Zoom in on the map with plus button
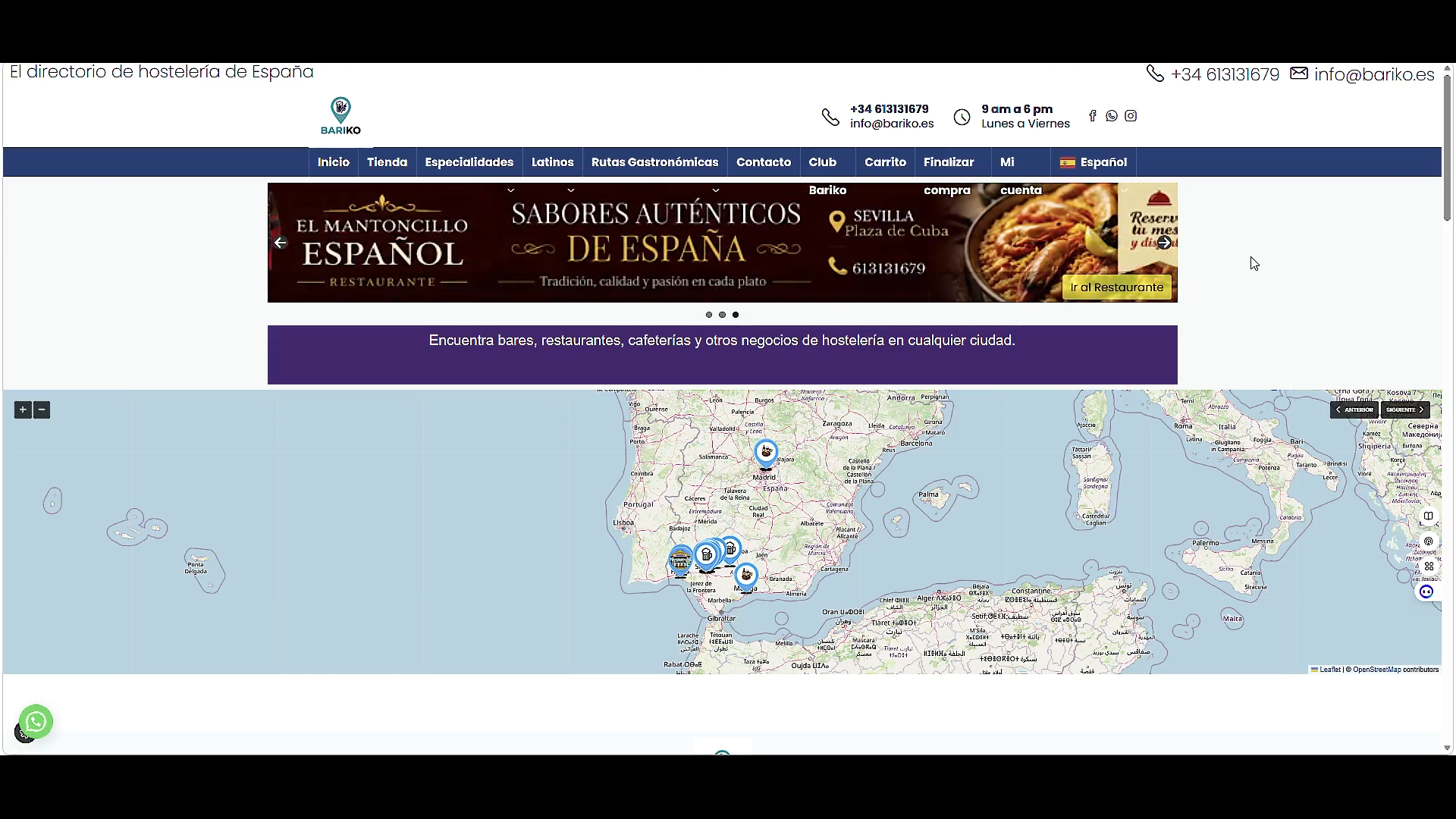Screen dimensions: 1456x819 (23, 410)
